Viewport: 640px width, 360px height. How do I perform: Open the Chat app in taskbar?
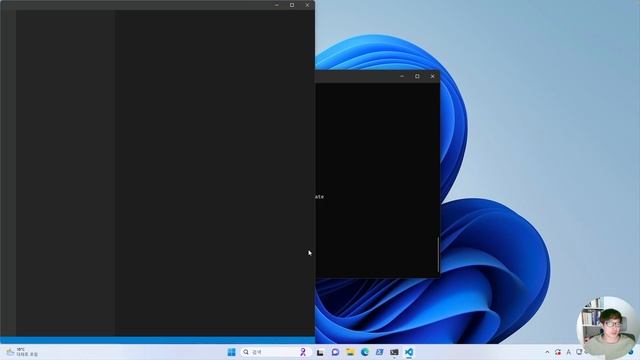coord(335,352)
